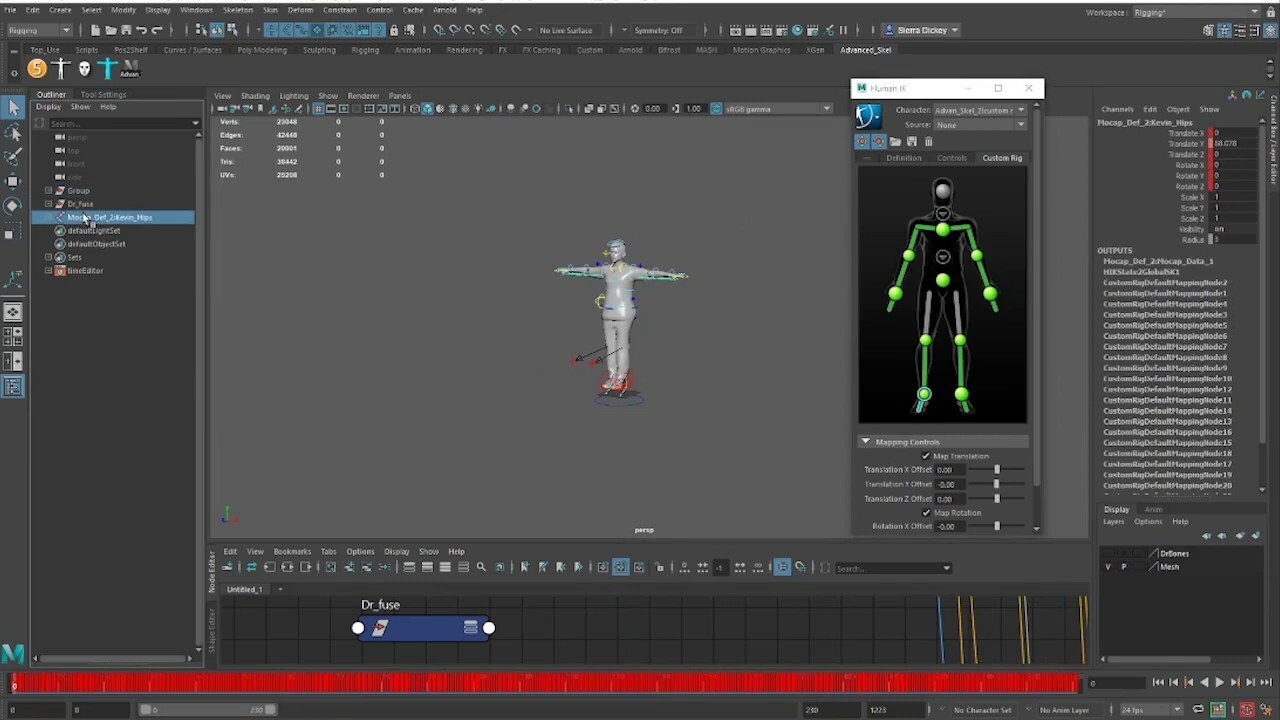Viewport: 1280px width, 720px height.
Task: Toggle the second red pin button in Human IK
Action: tap(879, 142)
